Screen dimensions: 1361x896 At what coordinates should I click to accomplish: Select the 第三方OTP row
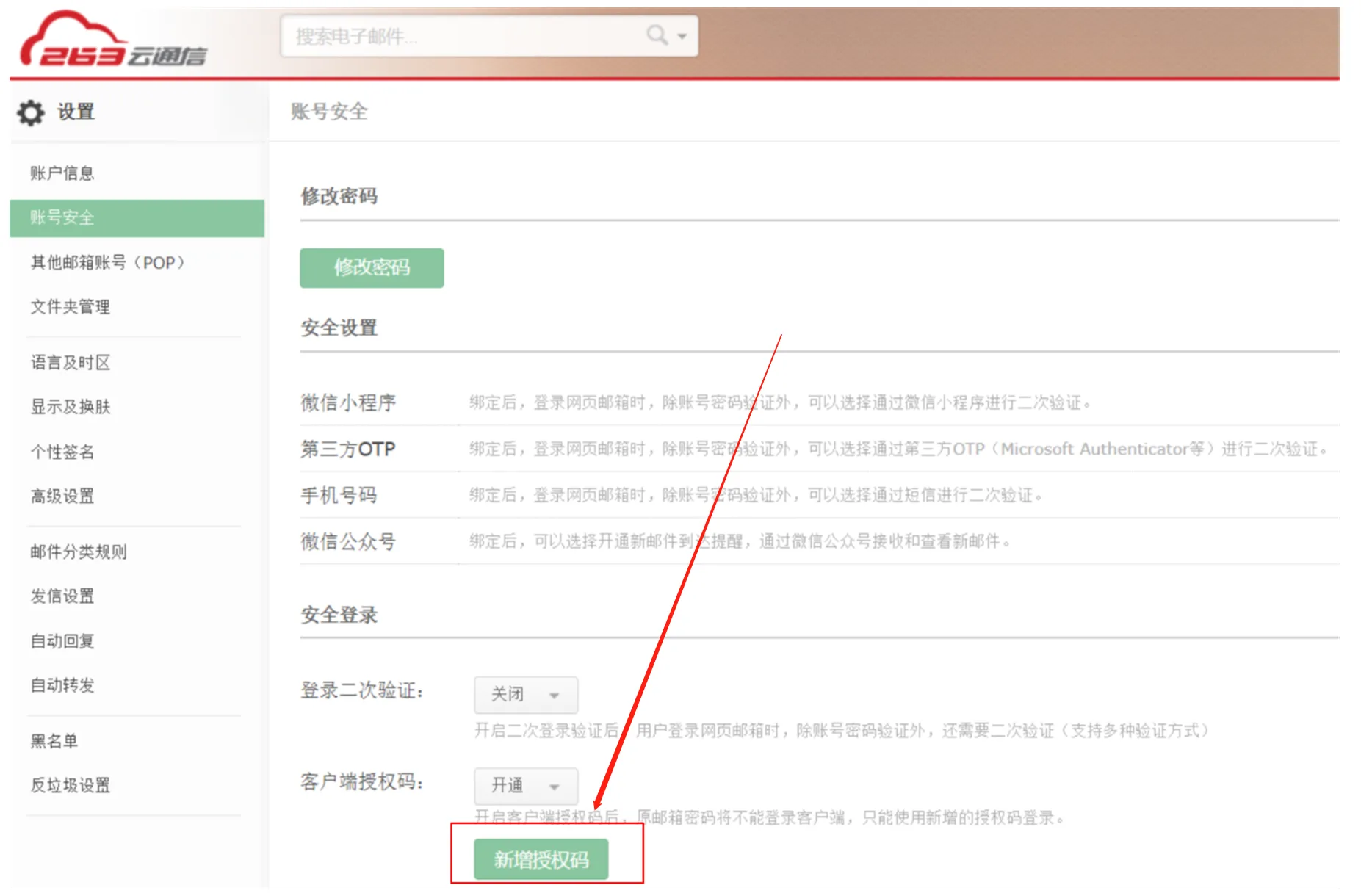point(819,449)
